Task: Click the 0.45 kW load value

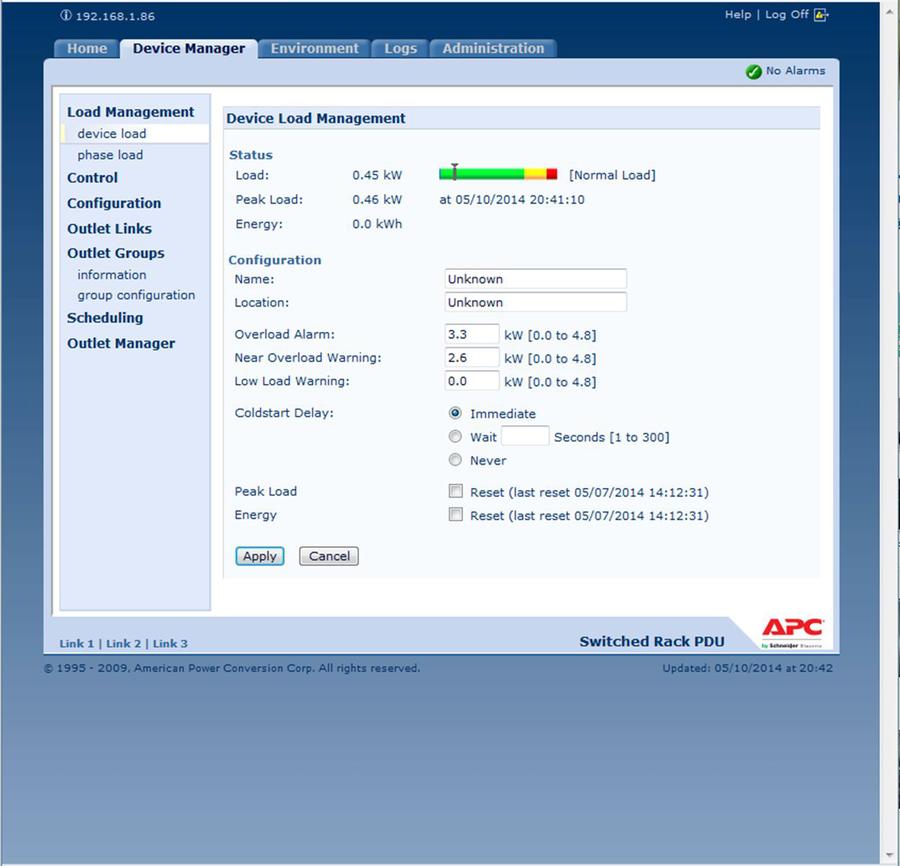Action: [x=377, y=175]
